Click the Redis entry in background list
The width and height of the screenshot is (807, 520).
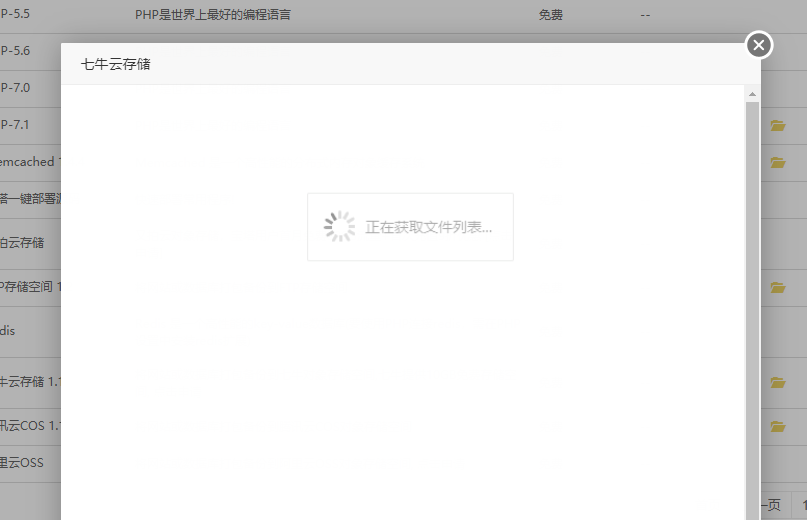pyautogui.click(x=8, y=331)
